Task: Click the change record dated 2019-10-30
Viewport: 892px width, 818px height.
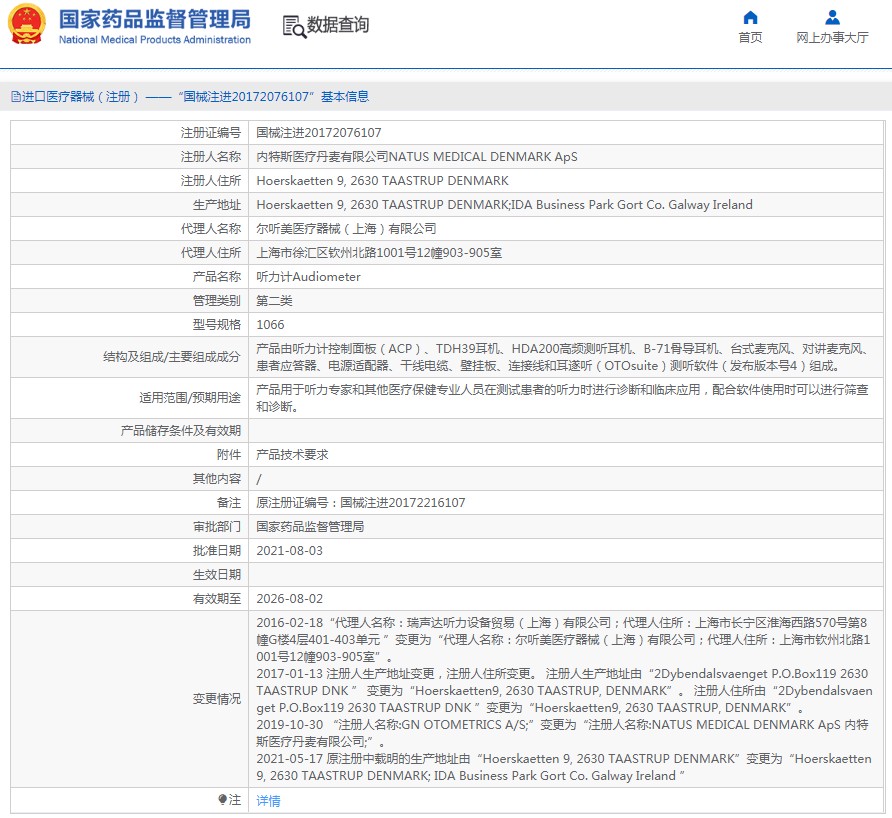Action: [x=562, y=733]
